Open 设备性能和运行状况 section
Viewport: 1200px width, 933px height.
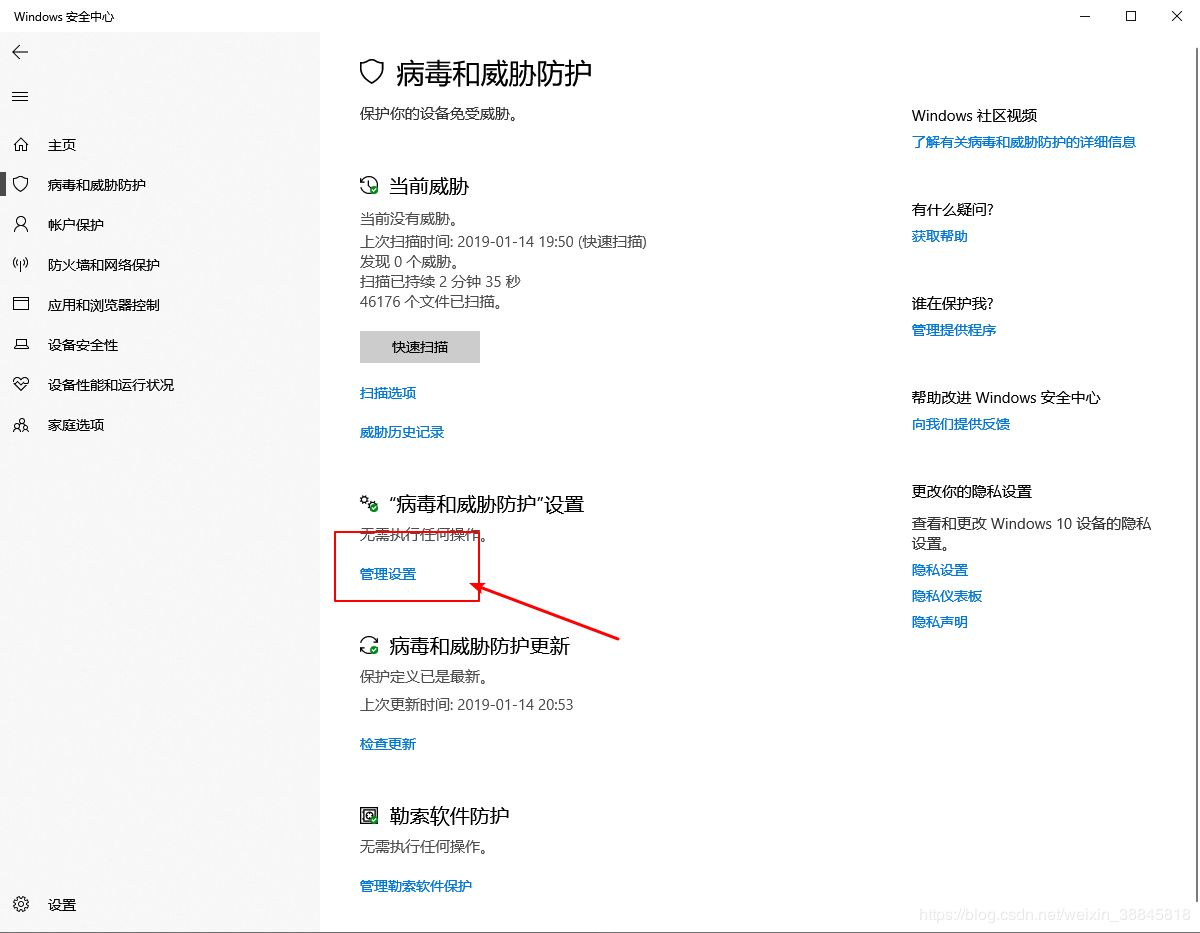[111, 385]
